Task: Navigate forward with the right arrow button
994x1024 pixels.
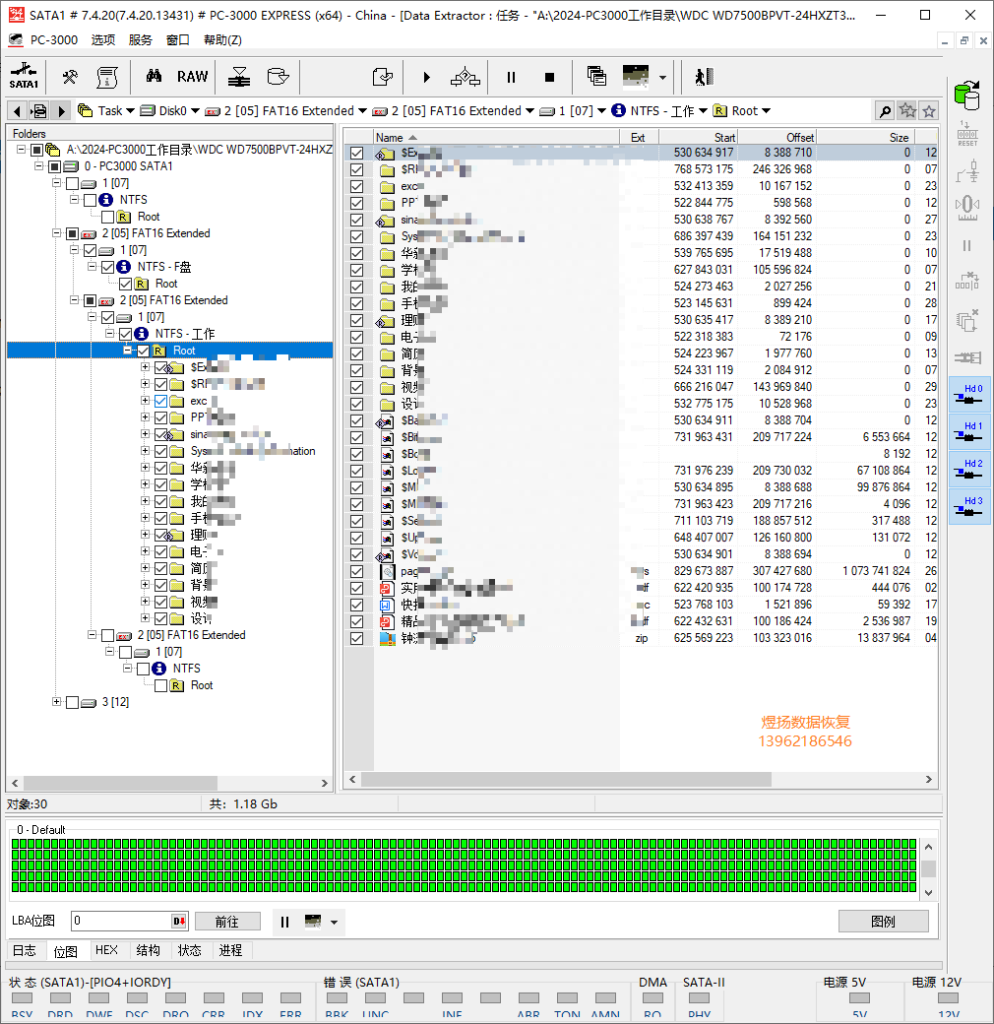Action: (62, 111)
